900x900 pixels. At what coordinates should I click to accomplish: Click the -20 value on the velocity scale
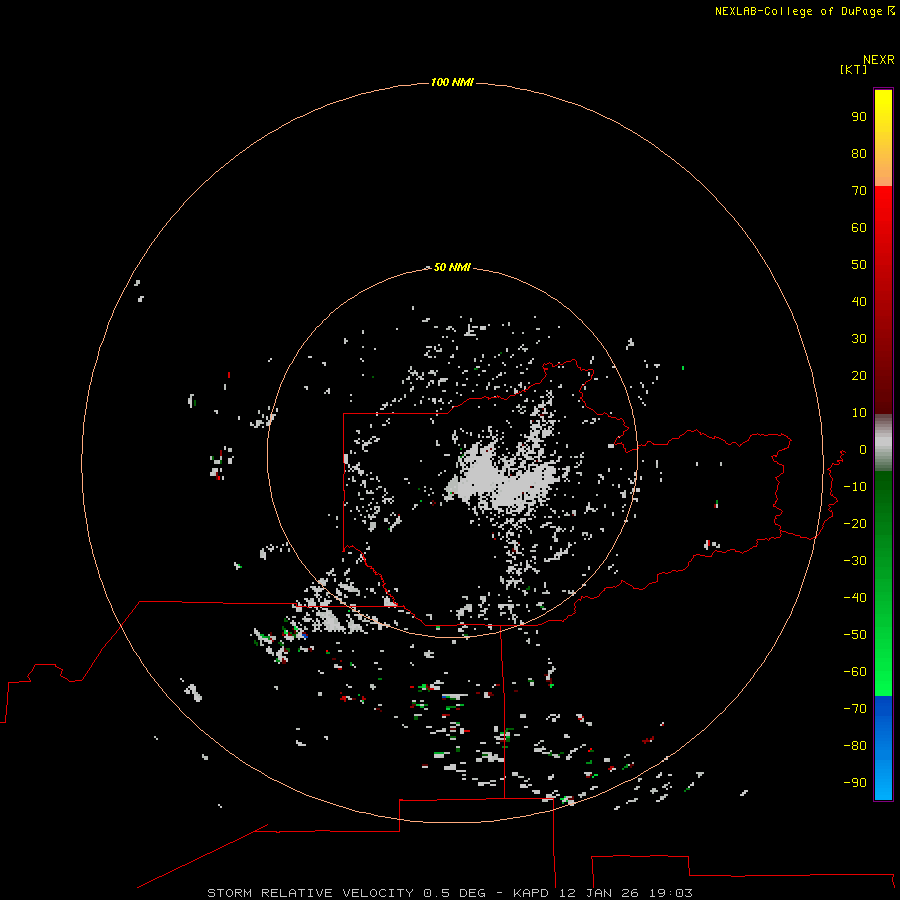pyautogui.click(x=855, y=524)
